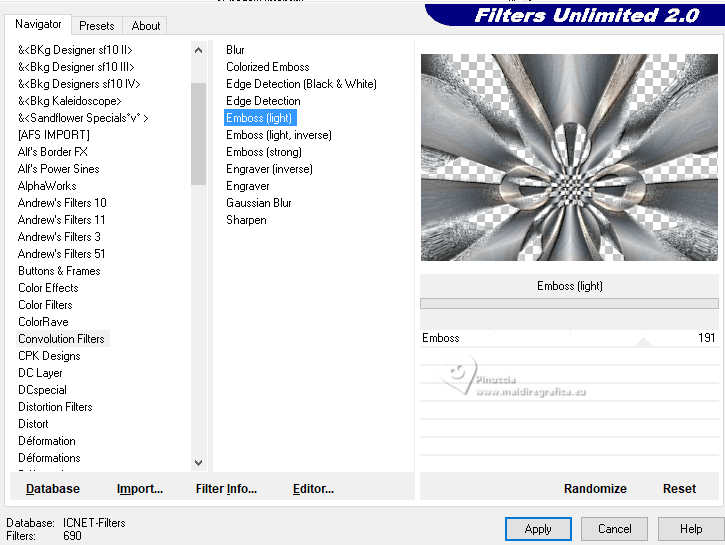Select Déformations category

tap(49, 458)
